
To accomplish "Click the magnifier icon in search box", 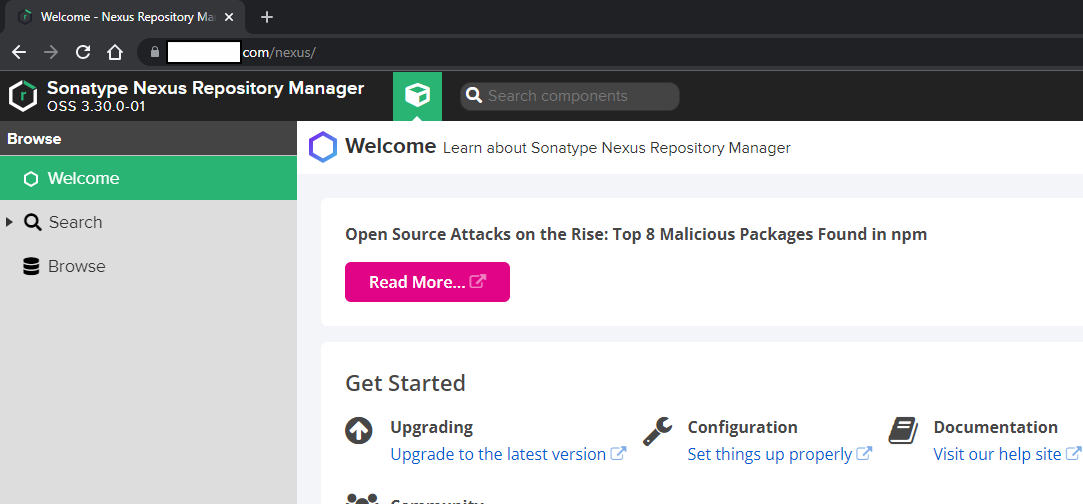I will [474, 95].
